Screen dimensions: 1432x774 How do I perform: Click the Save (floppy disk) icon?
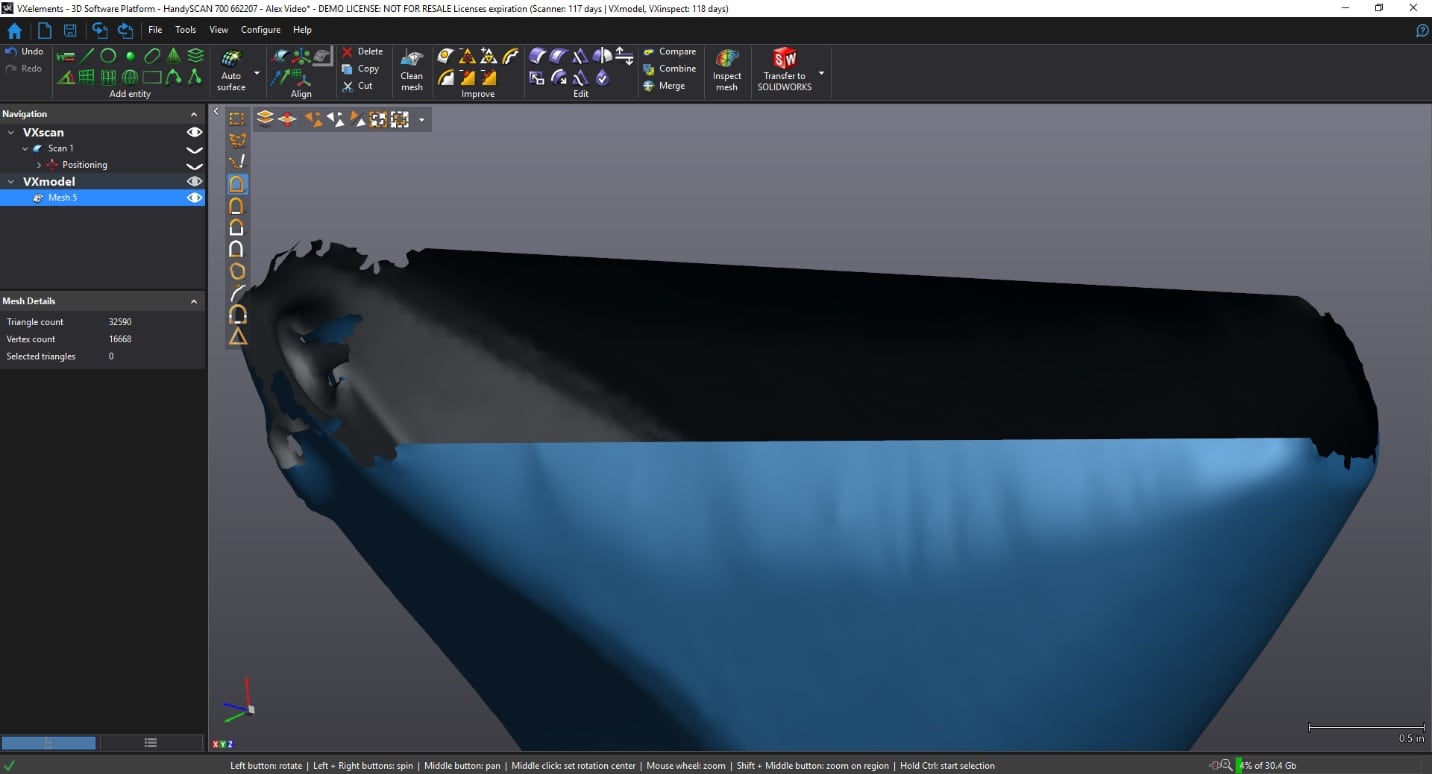tap(70, 30)
